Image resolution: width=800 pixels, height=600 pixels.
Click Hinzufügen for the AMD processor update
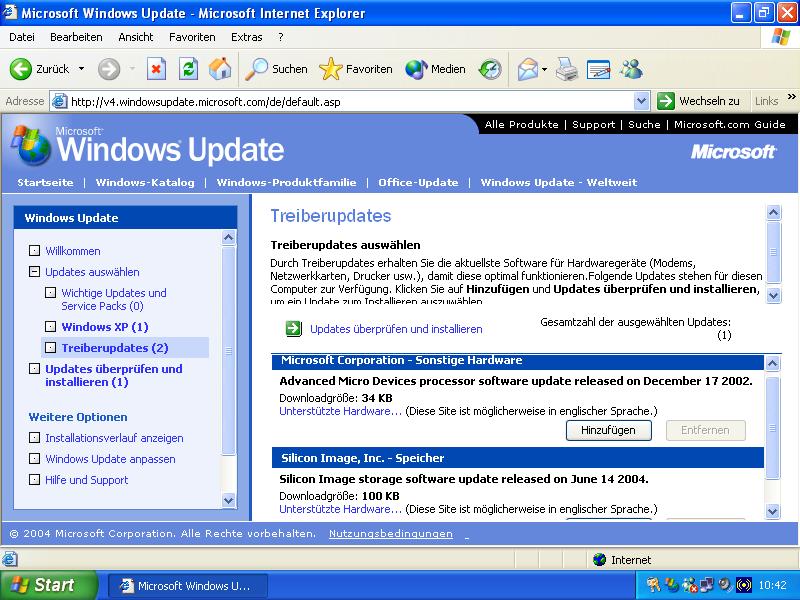(x=608, y=430)
